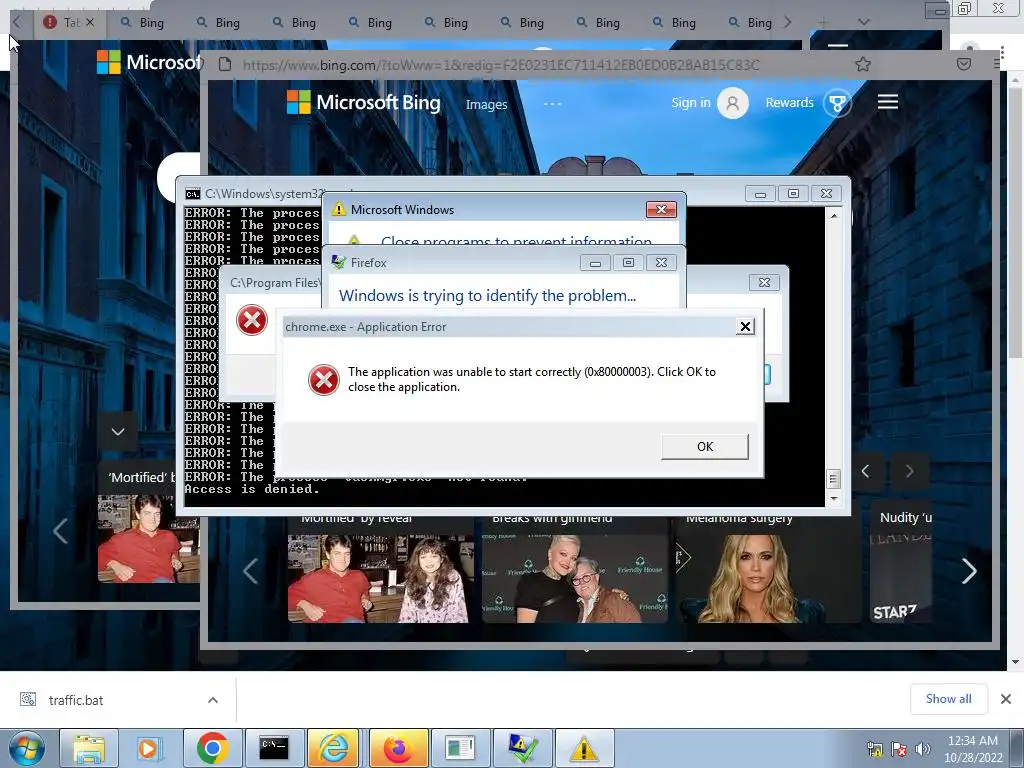The height and width of the screenshot is (768, 1024).
Task: Click the Rewards trophy icon
Action: 837,103
